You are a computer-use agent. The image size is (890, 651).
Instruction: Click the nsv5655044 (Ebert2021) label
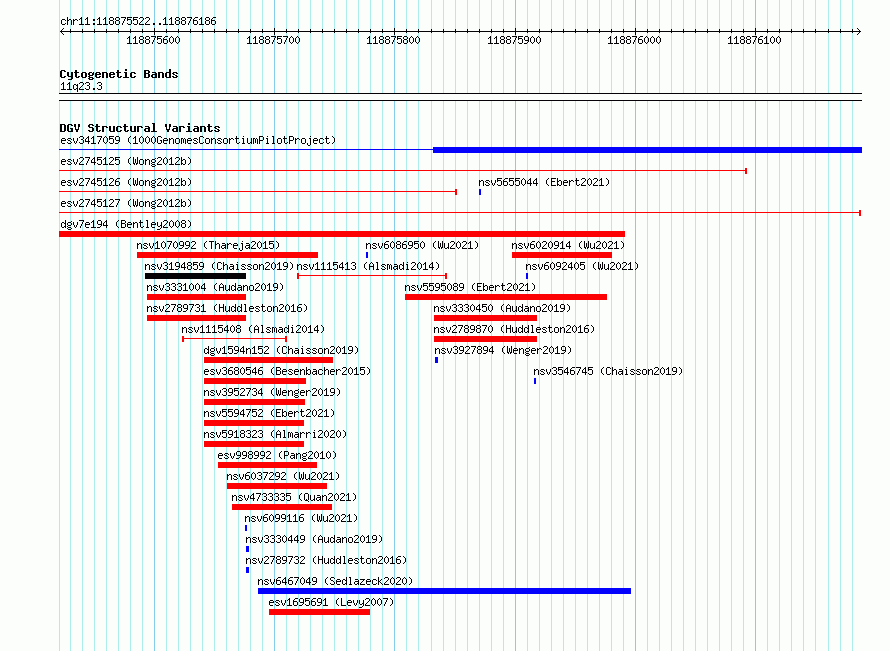(x=544, y=182)
